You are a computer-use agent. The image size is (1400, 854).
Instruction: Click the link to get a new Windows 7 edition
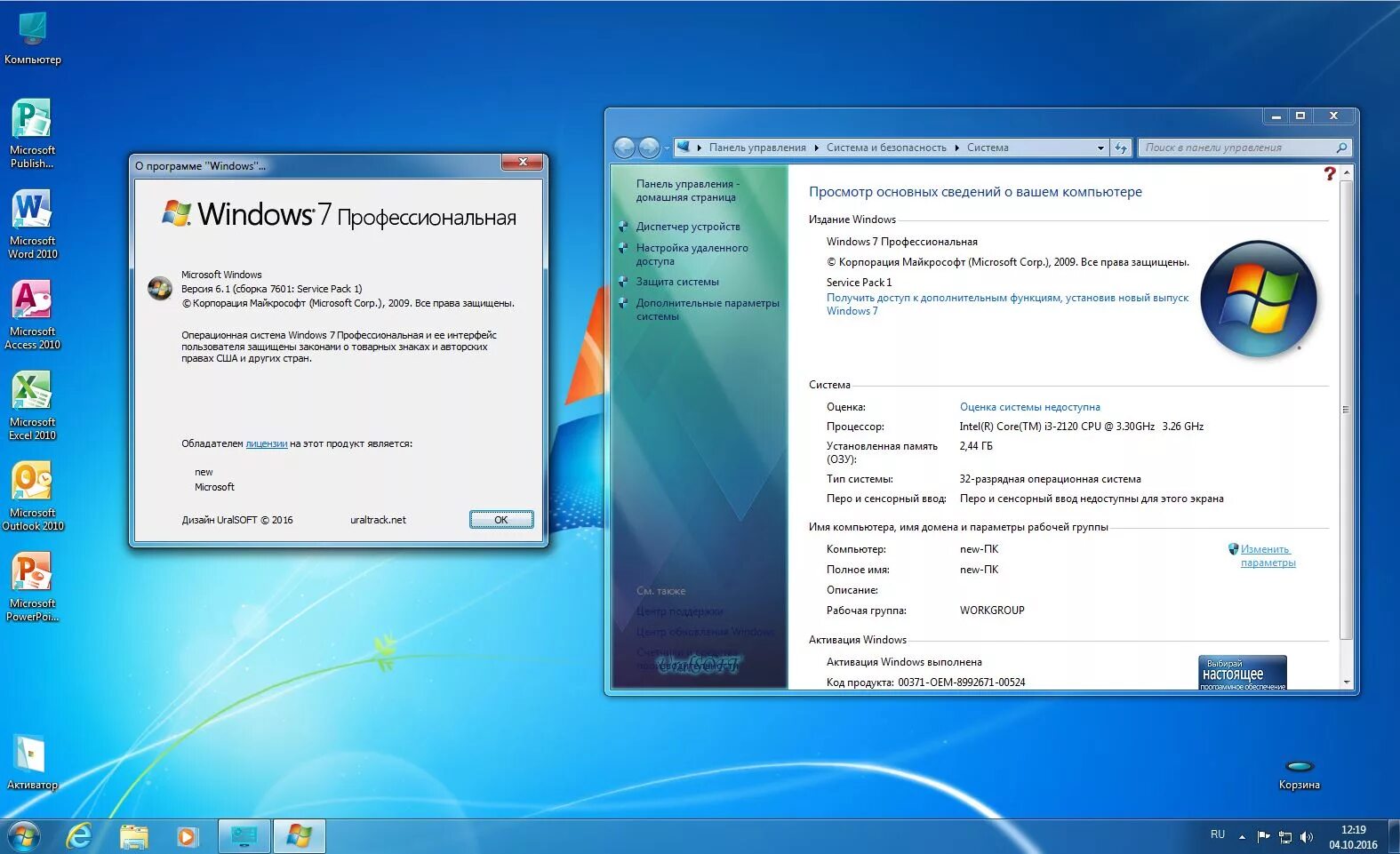[x=1007, y=304]
